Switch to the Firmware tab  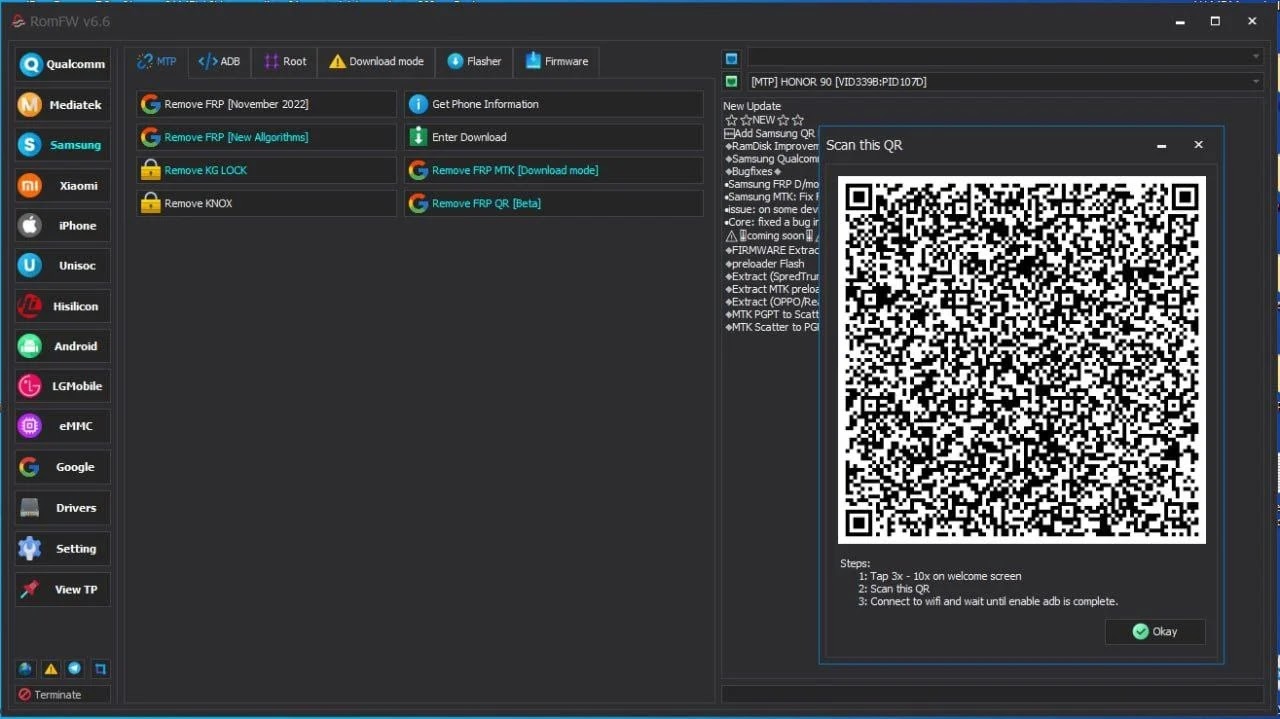point(557,61)
